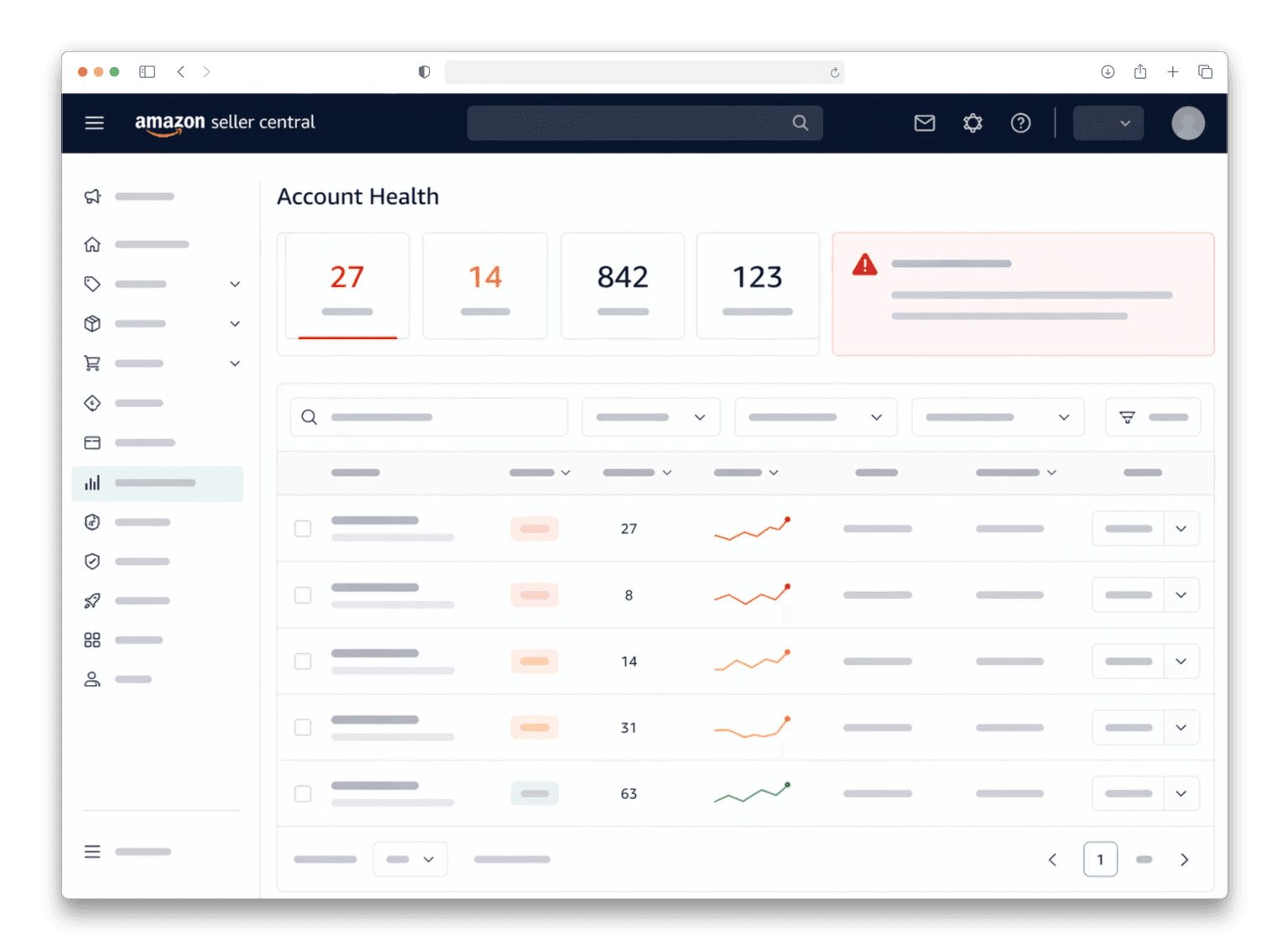Click page 1 in the pagination controls
This screenshot has width=1288, height=952.
1100,859
